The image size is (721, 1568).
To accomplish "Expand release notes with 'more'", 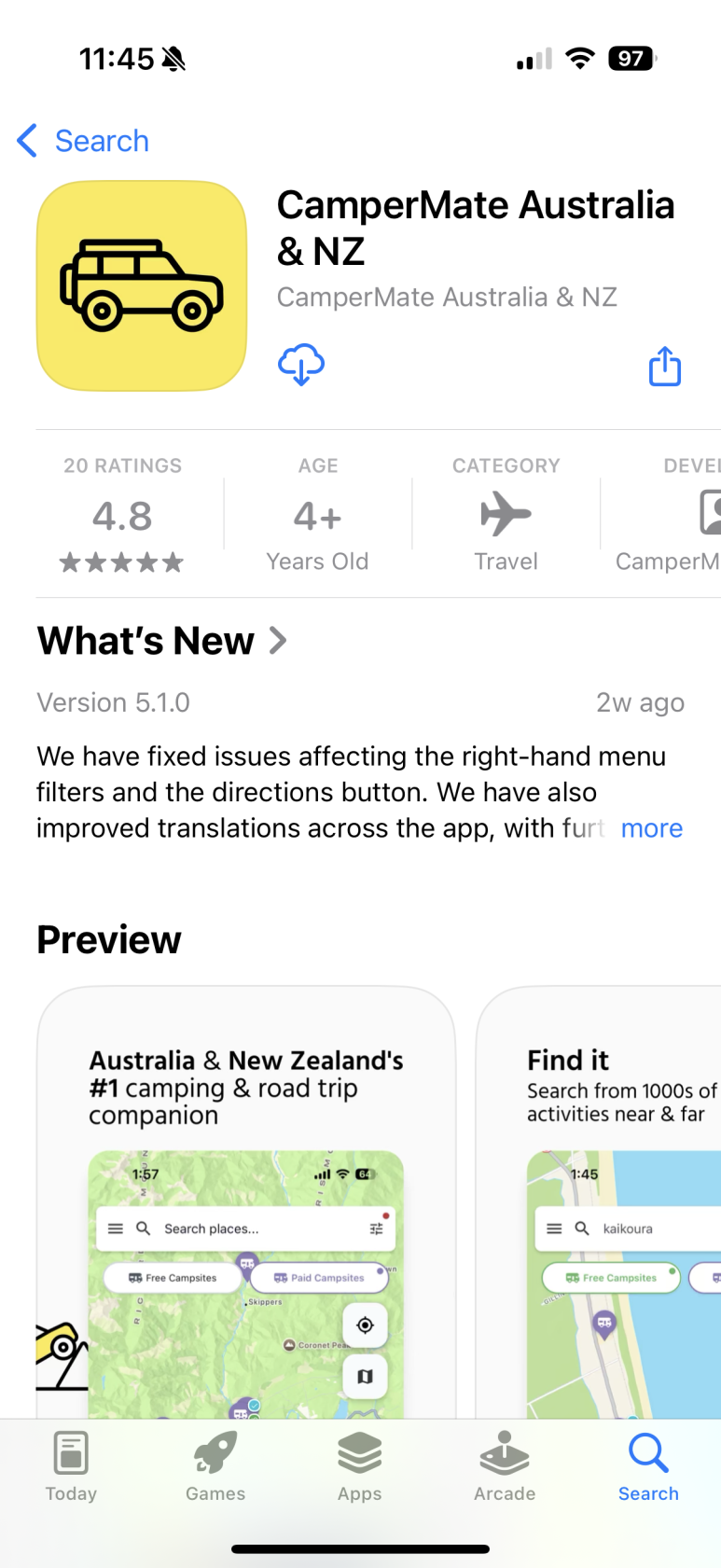I will pos(652,828).
